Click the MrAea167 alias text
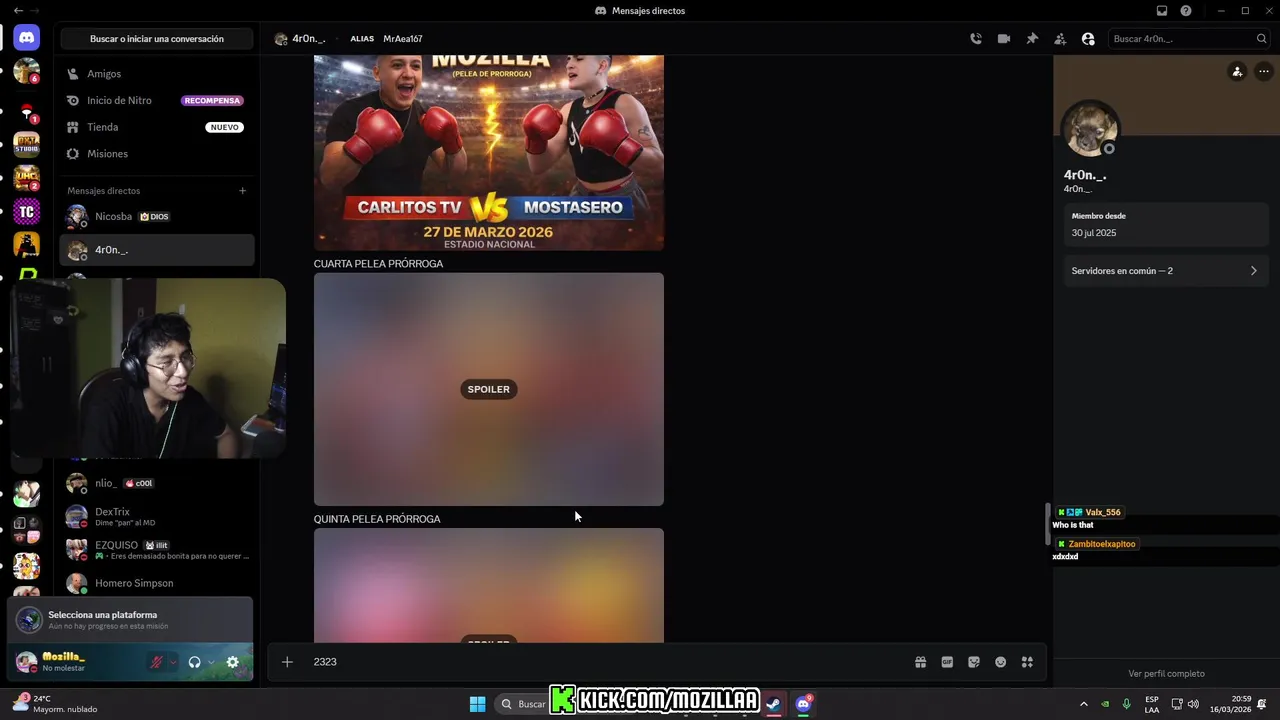This screenshot has height=720, width=1280. (403, 39)
